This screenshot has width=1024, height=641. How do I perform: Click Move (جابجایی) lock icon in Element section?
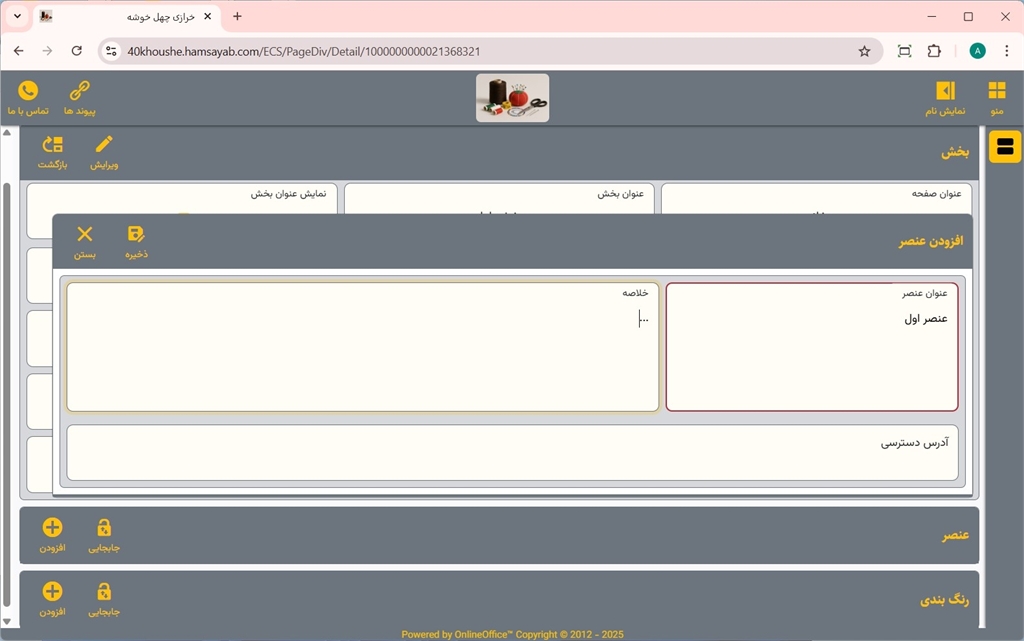click(x=104, y=529)
